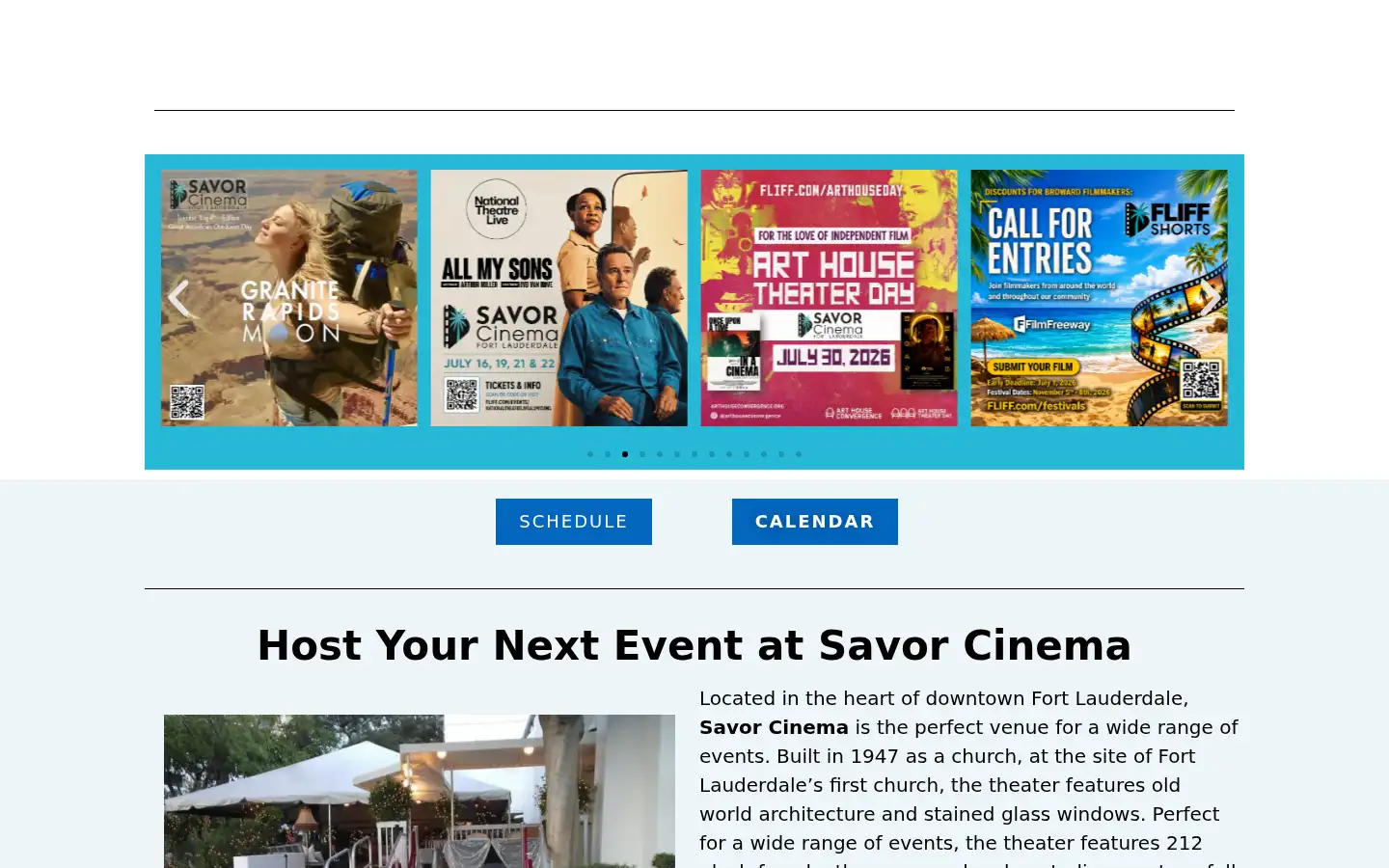Select the seventh carousel pagination dot
The image size is (1389, 868).
click(x=694, y=454)
